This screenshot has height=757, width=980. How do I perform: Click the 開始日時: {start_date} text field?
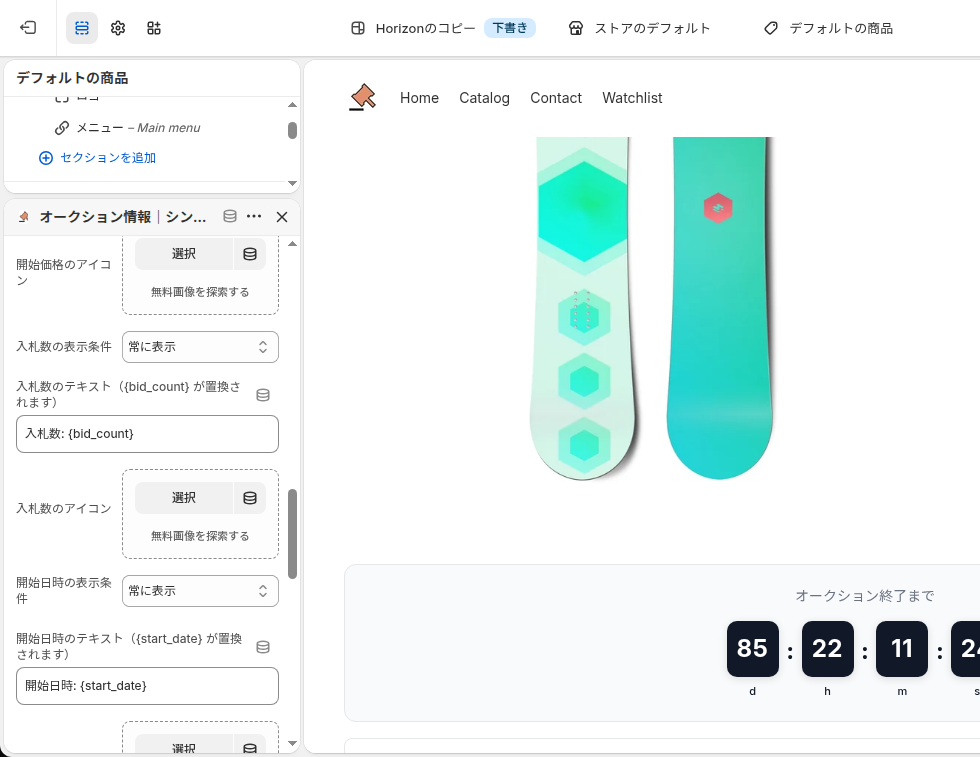148,686
